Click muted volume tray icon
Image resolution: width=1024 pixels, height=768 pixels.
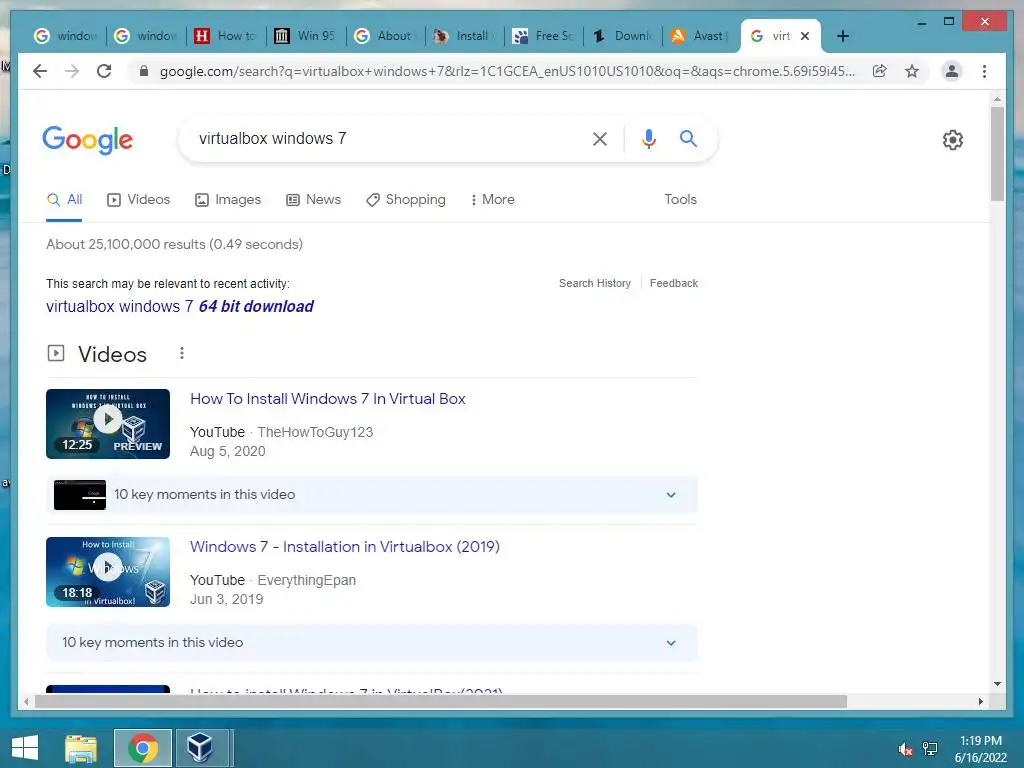pyautogui.click(x=905, y=749)
